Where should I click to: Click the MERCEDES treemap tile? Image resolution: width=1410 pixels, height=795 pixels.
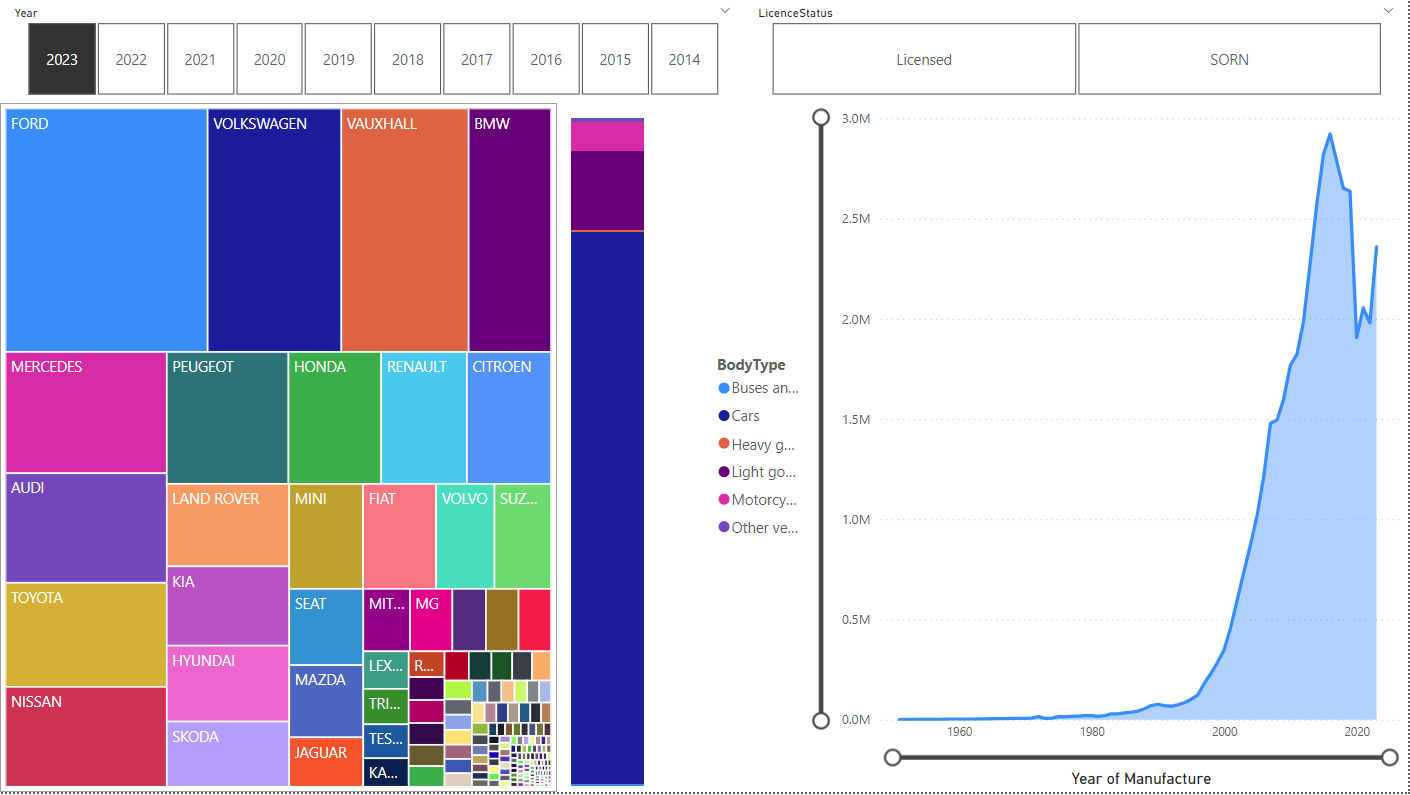(x=86, y=412)
